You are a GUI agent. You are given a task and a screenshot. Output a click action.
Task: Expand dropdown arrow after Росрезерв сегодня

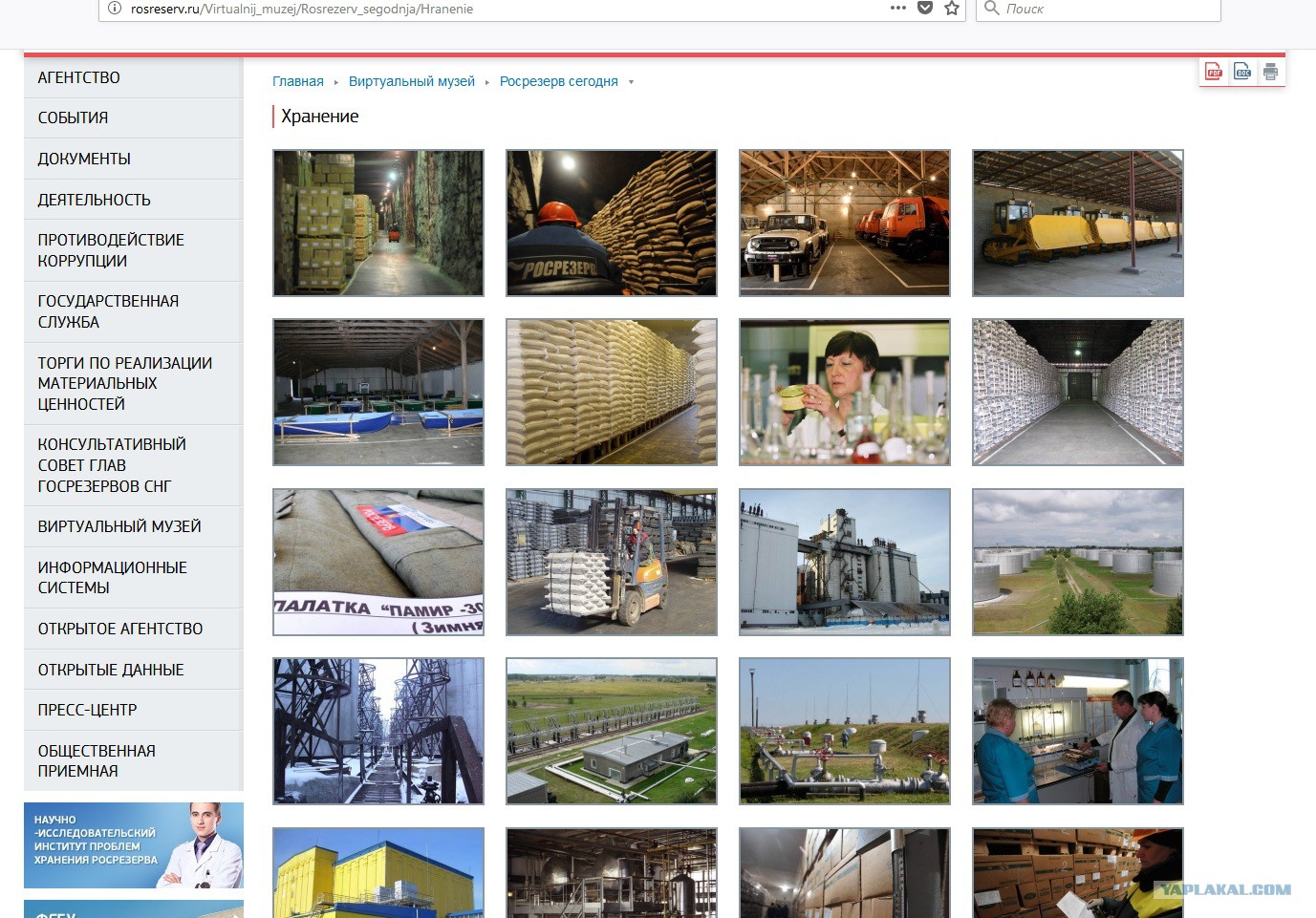coord(631,82)
